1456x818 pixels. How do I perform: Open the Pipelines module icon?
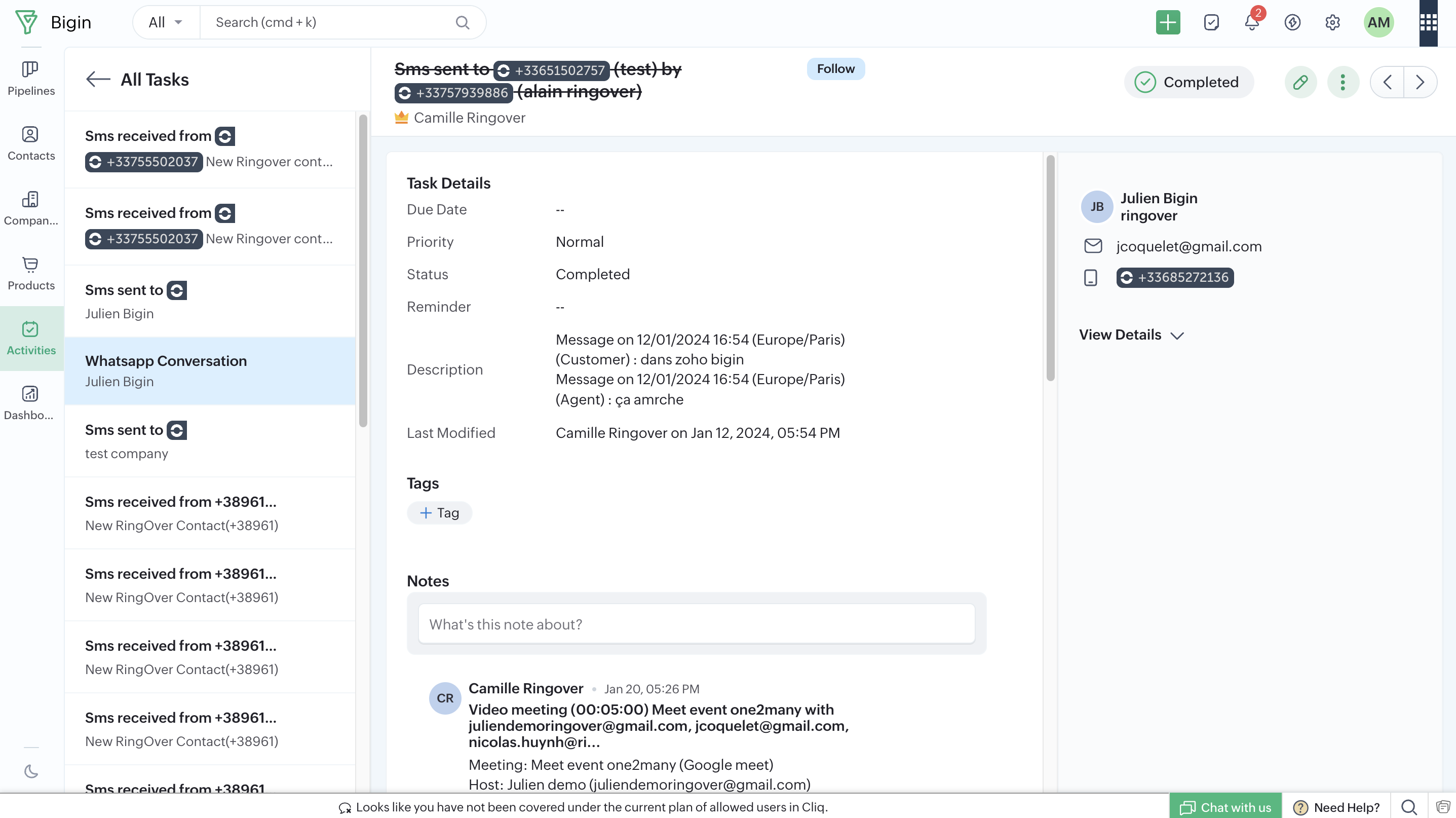click(x=30, y=79)
